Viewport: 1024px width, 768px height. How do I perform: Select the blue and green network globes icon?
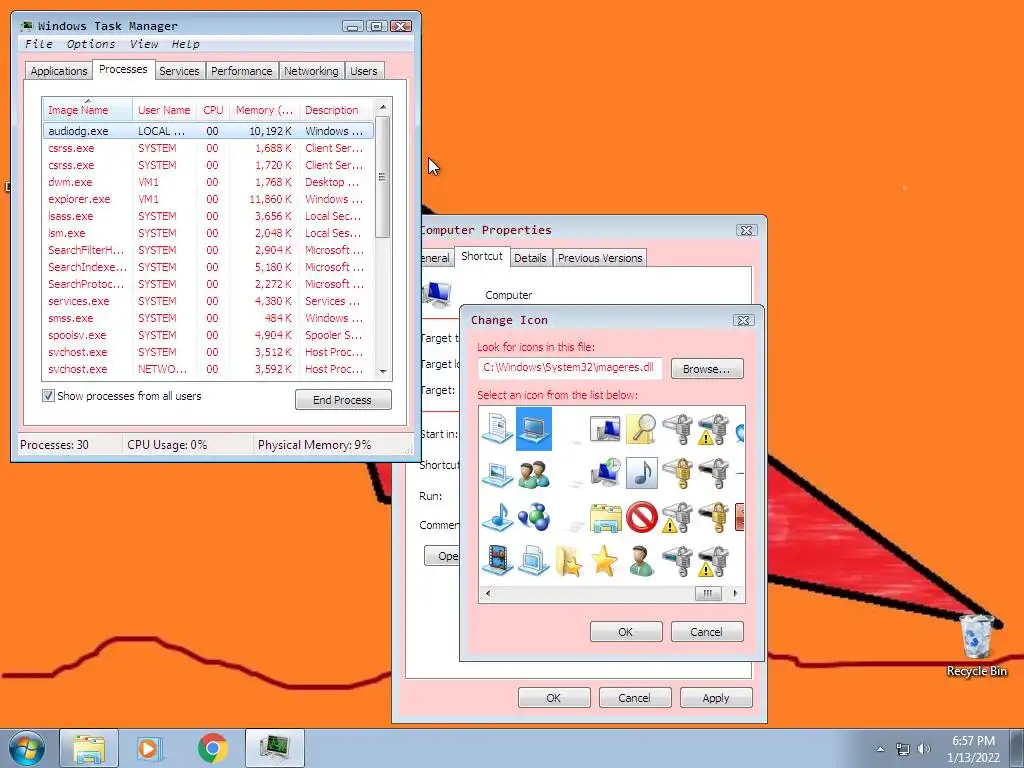point(534,517)
